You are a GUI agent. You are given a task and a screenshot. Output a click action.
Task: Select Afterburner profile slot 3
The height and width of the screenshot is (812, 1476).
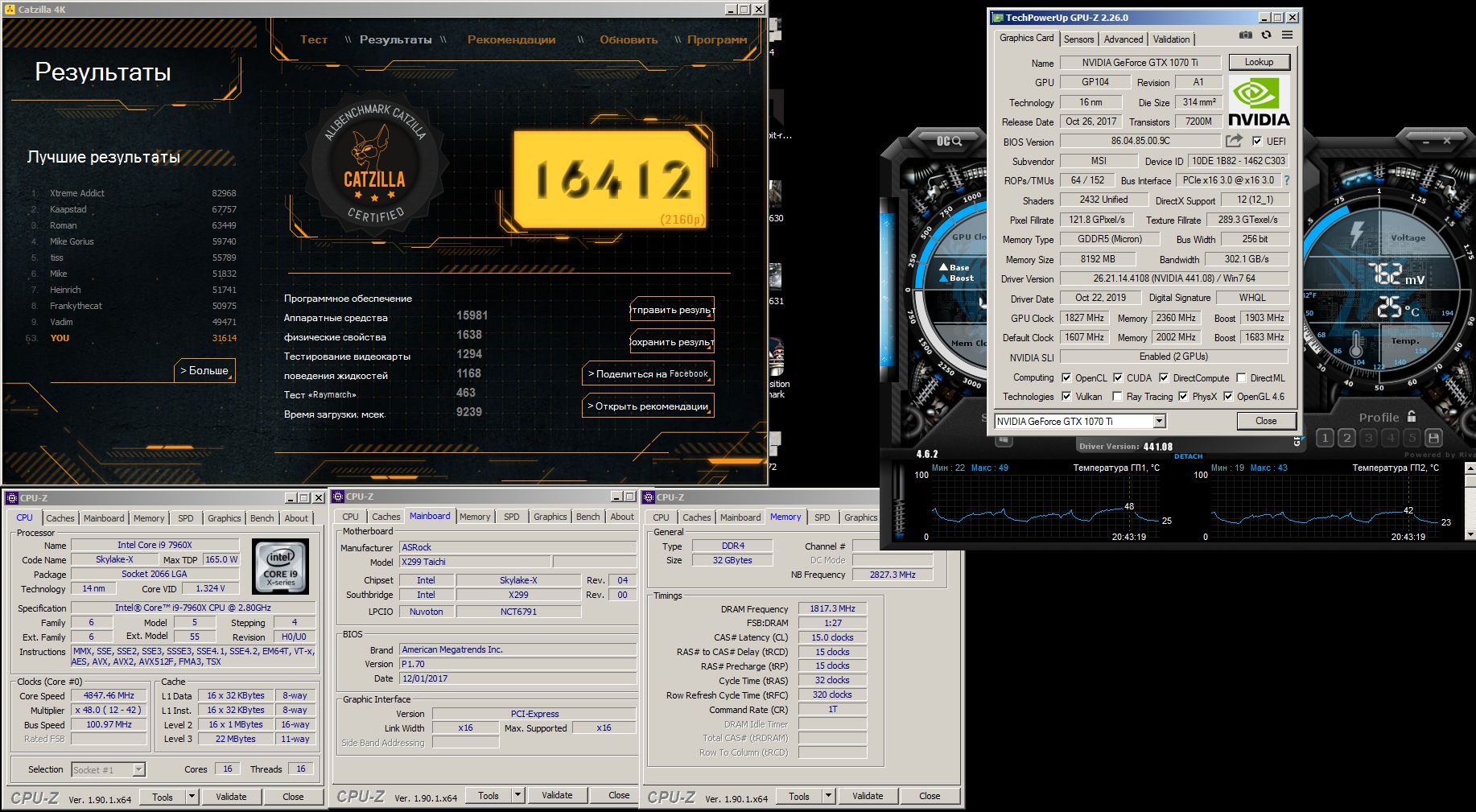click(x=1368, y=438)
